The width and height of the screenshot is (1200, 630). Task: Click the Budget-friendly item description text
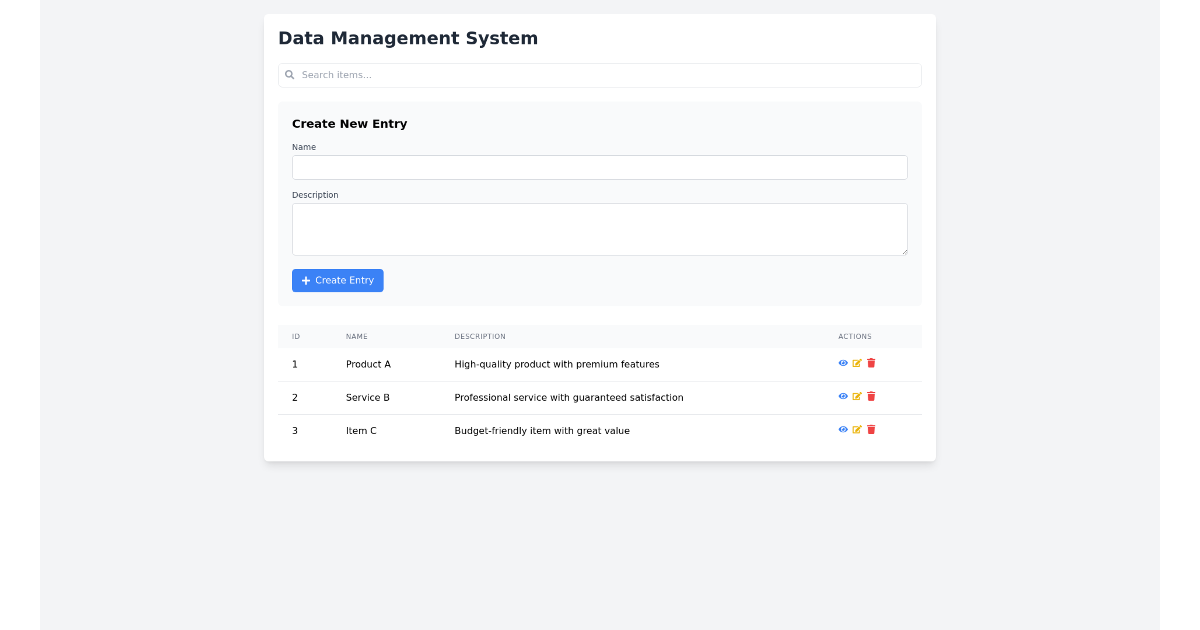point(542,431)
